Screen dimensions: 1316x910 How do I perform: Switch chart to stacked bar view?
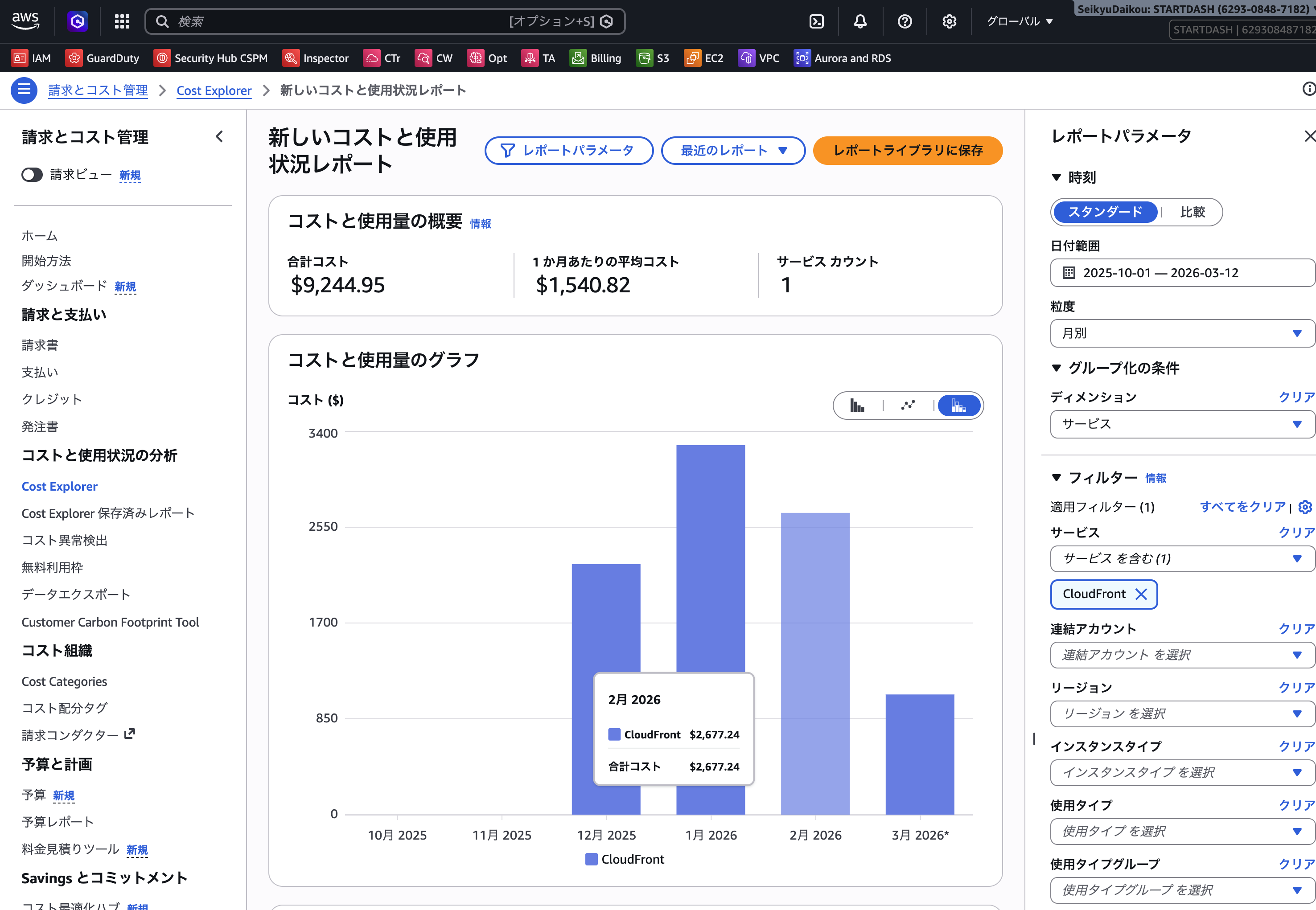[959, 406]
